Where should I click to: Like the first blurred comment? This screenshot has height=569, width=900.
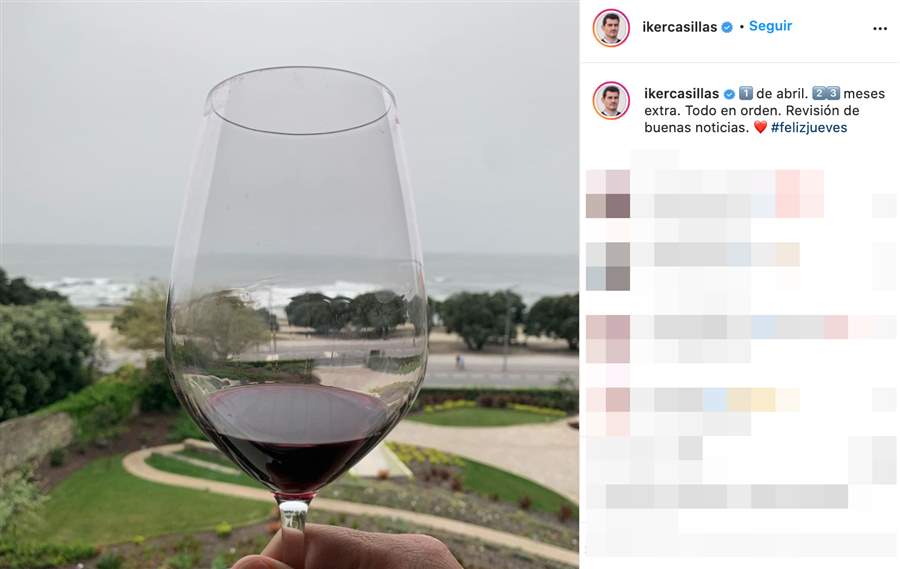[884, 206]
